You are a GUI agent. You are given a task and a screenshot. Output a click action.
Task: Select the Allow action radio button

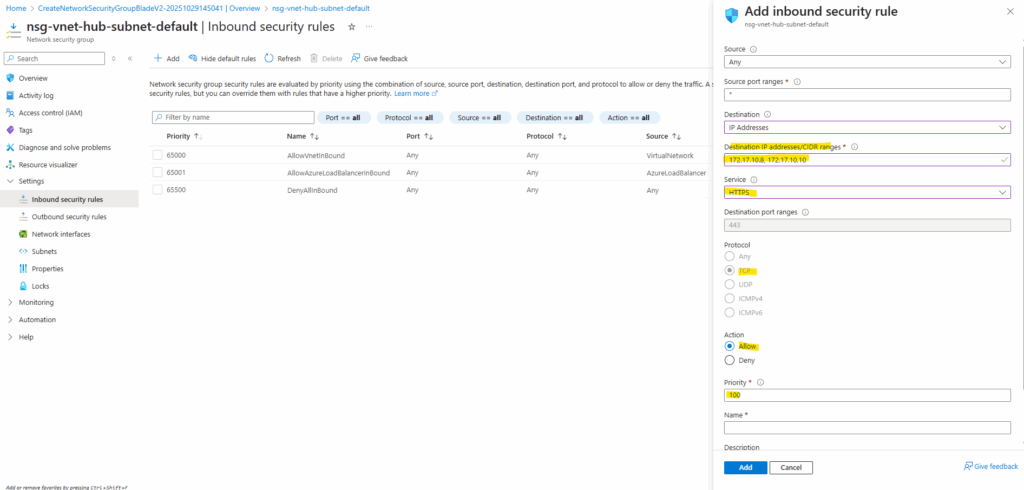pyautogui.click(x=729, y=345)
